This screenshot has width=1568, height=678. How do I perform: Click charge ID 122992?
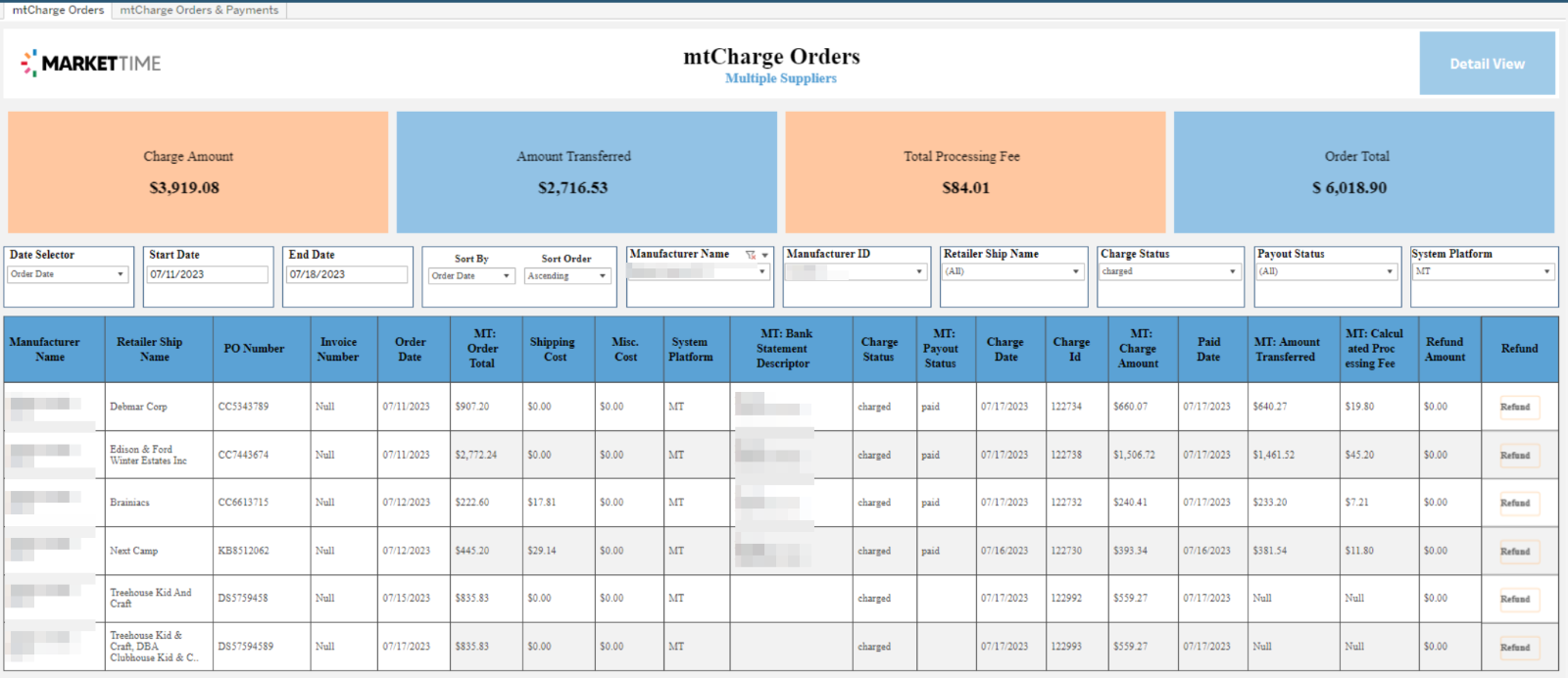tap(1066, 598)
